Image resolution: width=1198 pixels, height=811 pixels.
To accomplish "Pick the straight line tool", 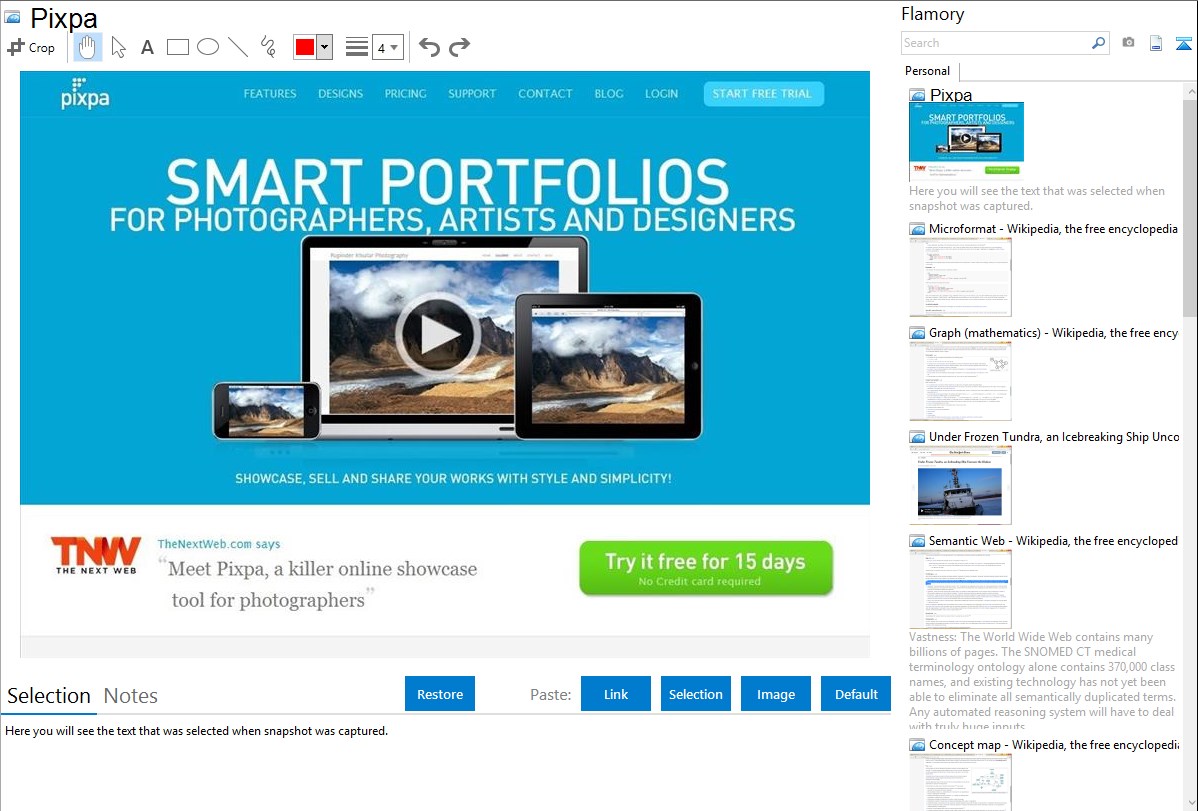I will point(238,47).
